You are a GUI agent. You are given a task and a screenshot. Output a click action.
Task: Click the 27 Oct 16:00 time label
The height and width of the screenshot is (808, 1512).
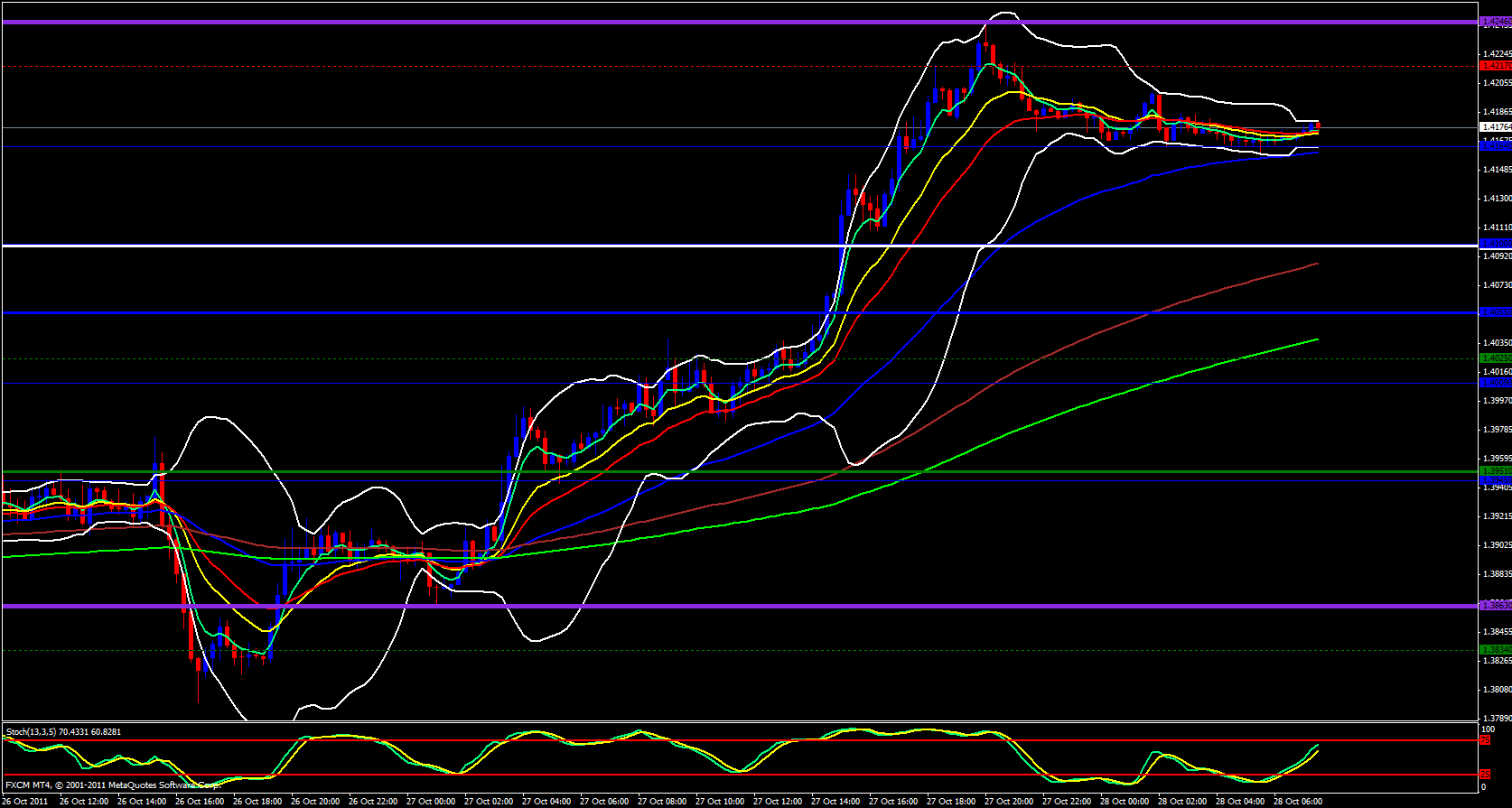893,802
